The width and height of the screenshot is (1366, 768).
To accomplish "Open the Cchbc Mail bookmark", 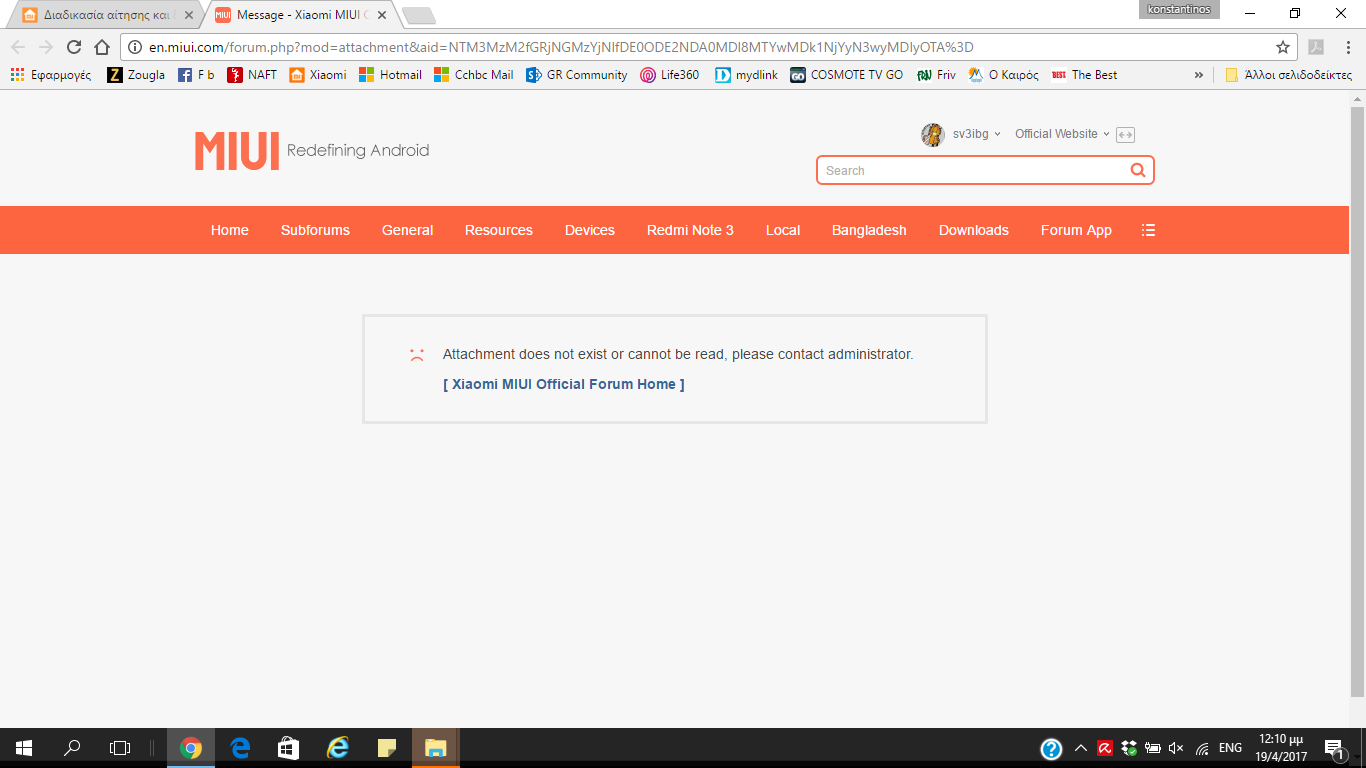I will coord(474,75).
